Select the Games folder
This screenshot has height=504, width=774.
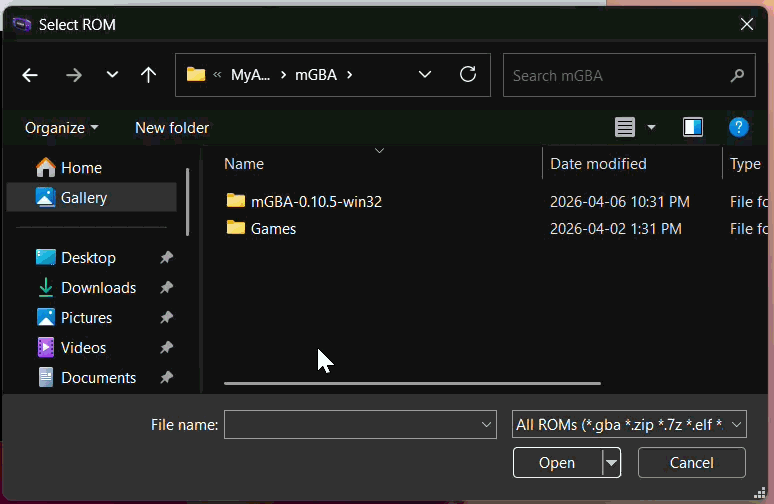[x=273, y=229]
